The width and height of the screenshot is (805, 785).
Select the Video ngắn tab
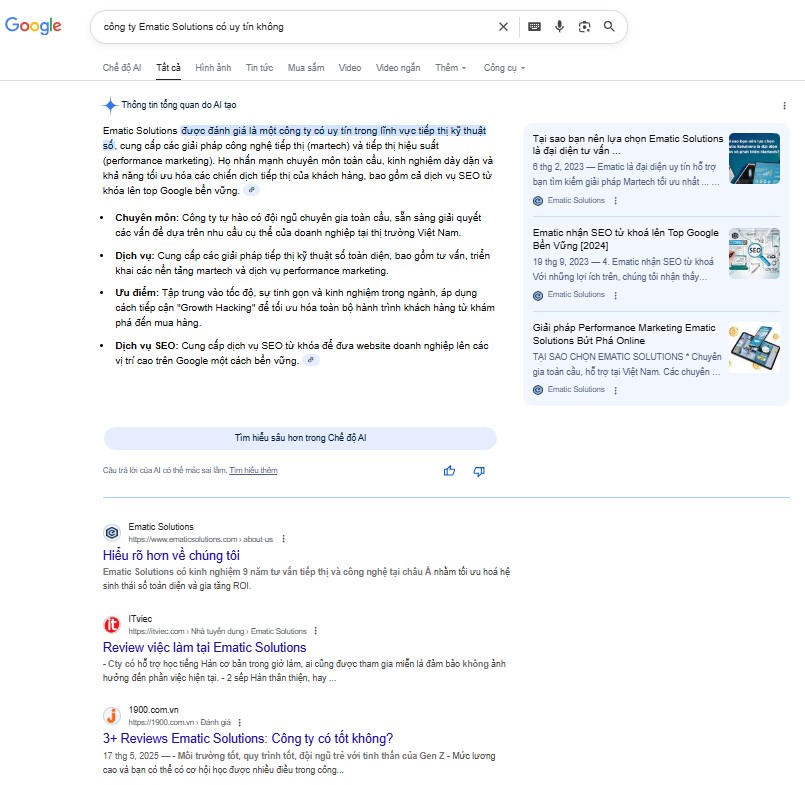click(399, 68)
